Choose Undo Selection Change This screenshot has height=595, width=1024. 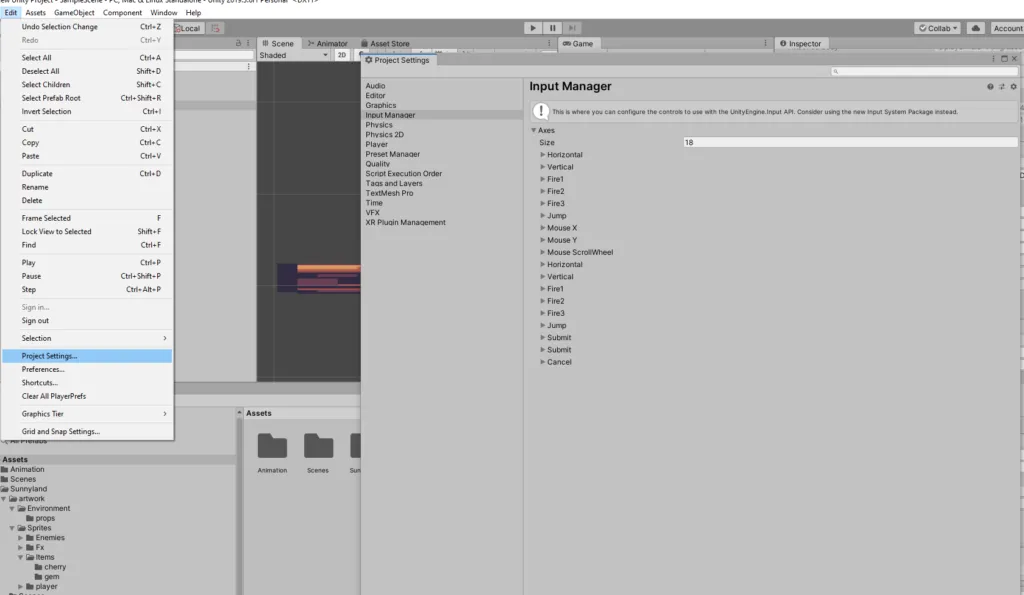(x=88, y=27)
